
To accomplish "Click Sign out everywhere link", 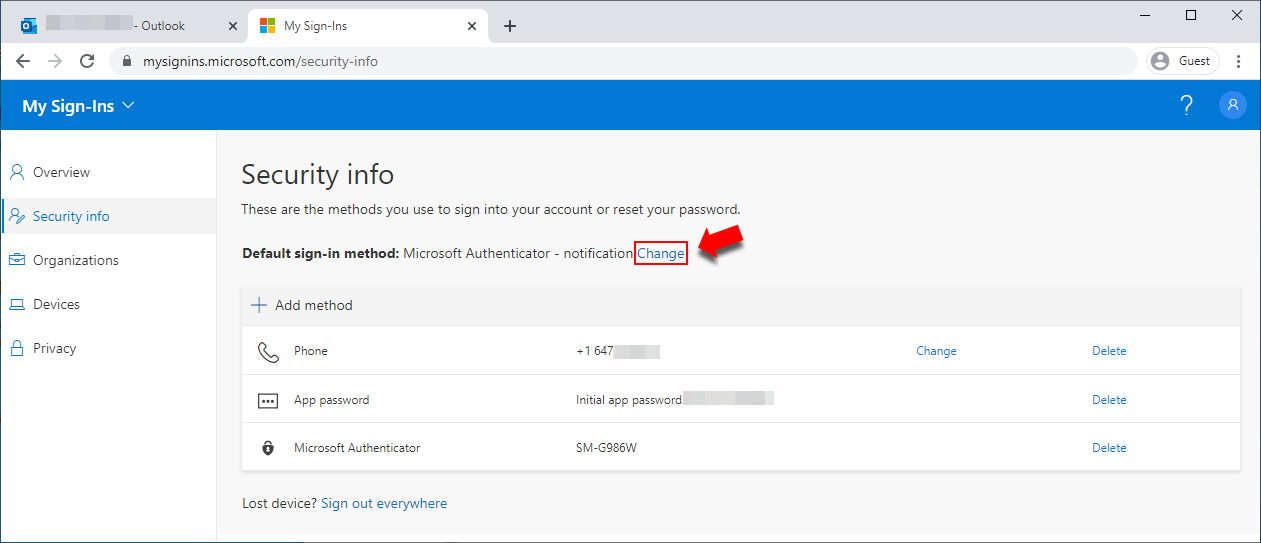I will (384, 503).
